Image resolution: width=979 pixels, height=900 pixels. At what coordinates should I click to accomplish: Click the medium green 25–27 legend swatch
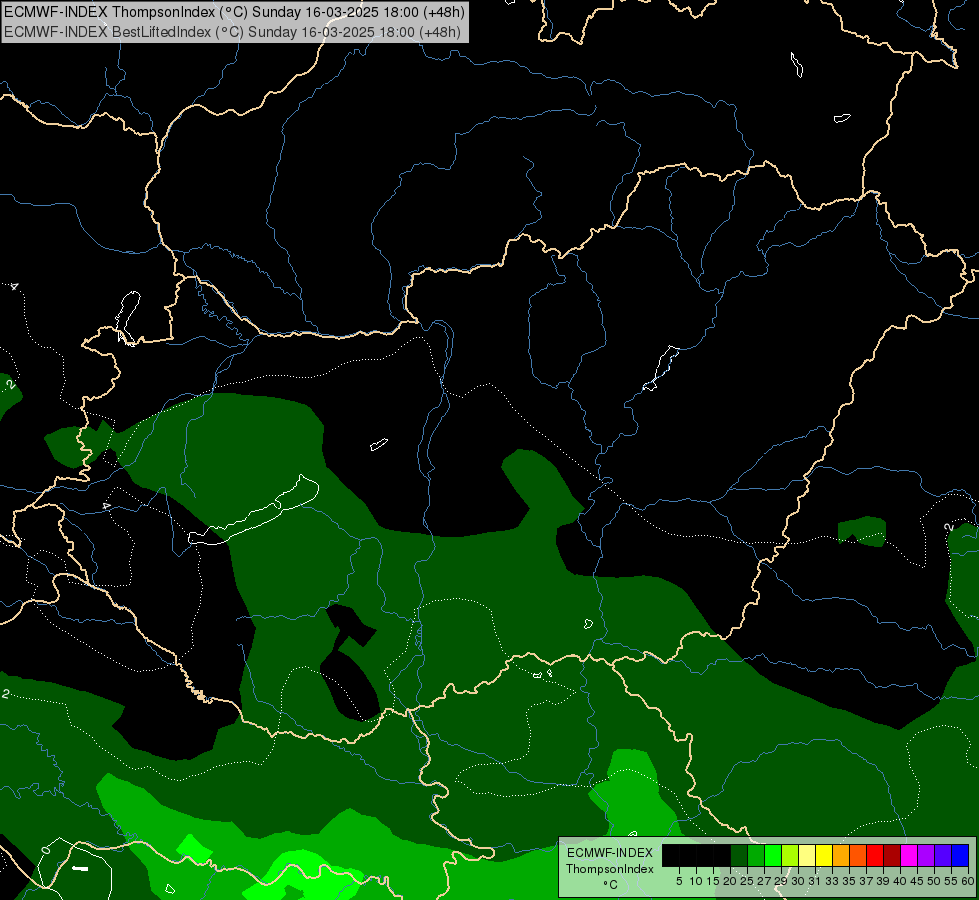(756, 856)
